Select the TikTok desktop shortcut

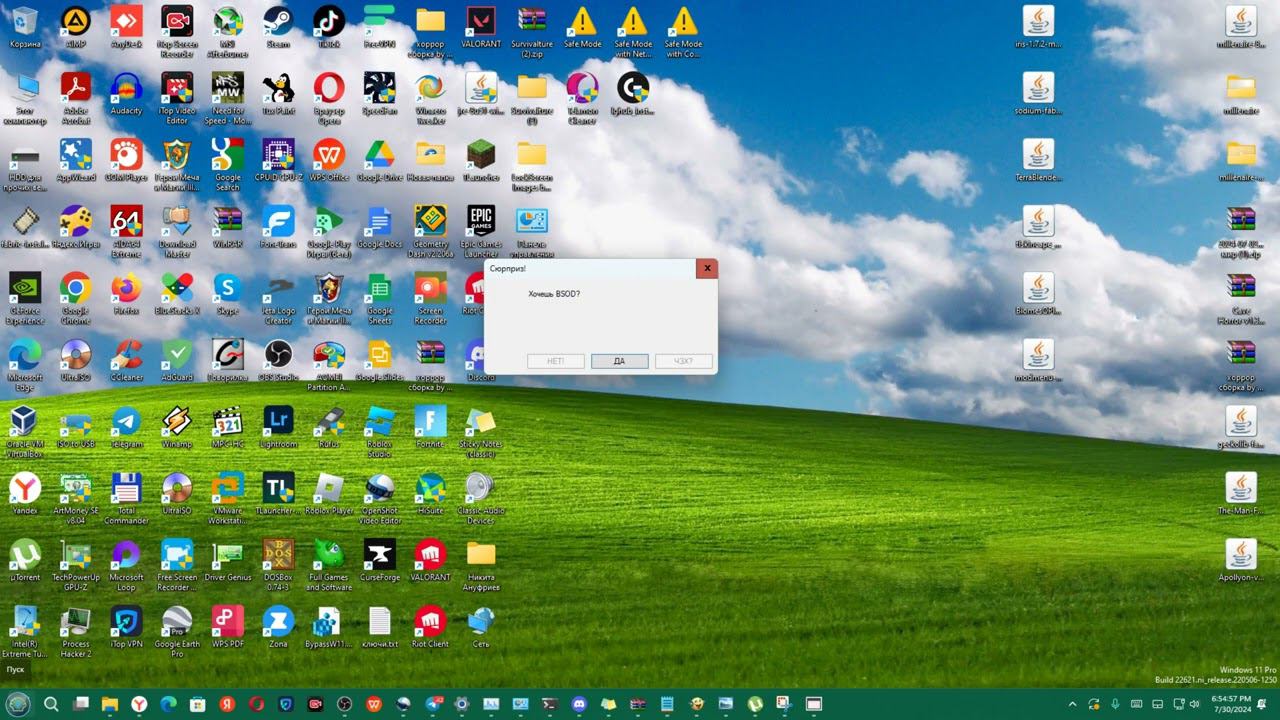(x=329, y=27)
